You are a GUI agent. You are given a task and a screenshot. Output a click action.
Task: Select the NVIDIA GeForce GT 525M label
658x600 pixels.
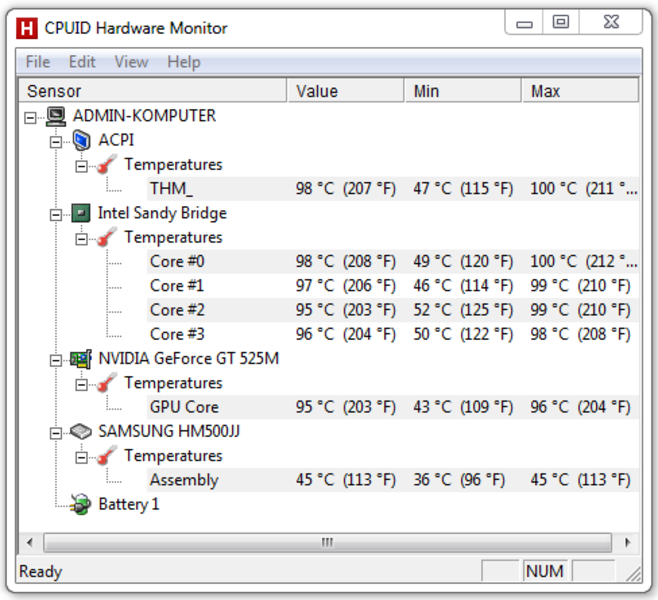pyautogui.click(x=188, y=359)
